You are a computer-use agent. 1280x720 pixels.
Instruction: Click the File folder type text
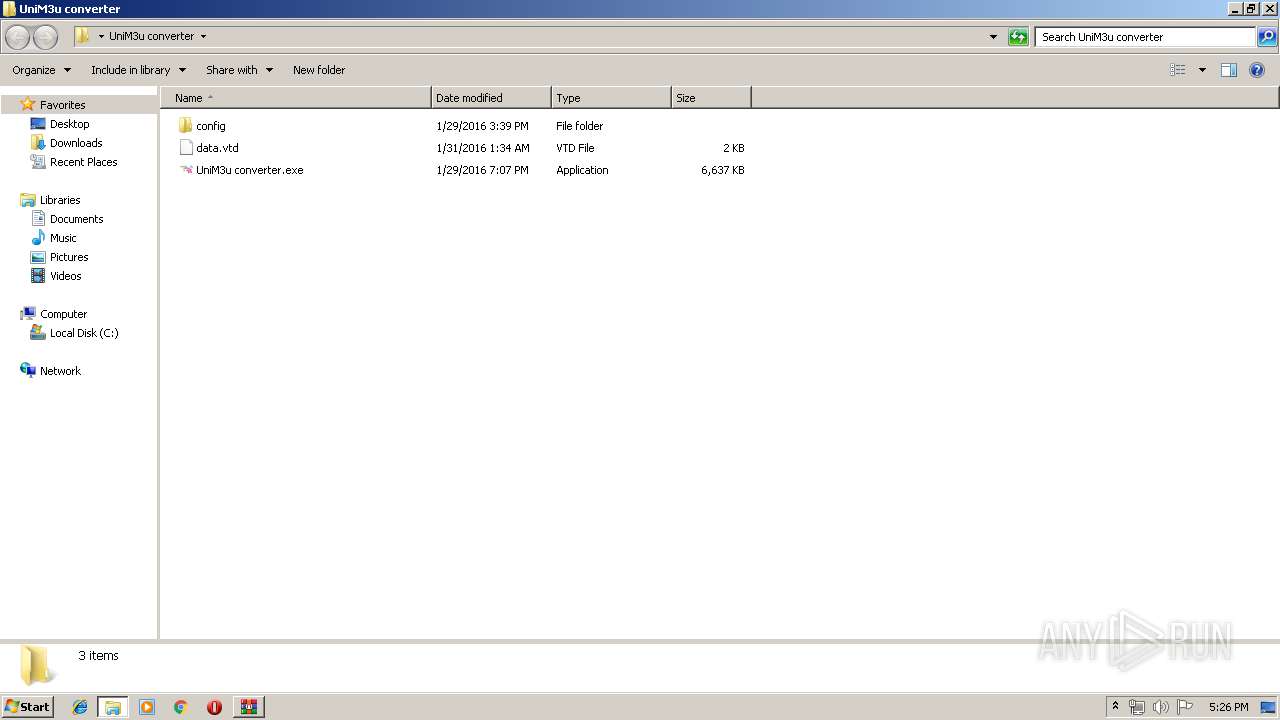coord(580,126)
